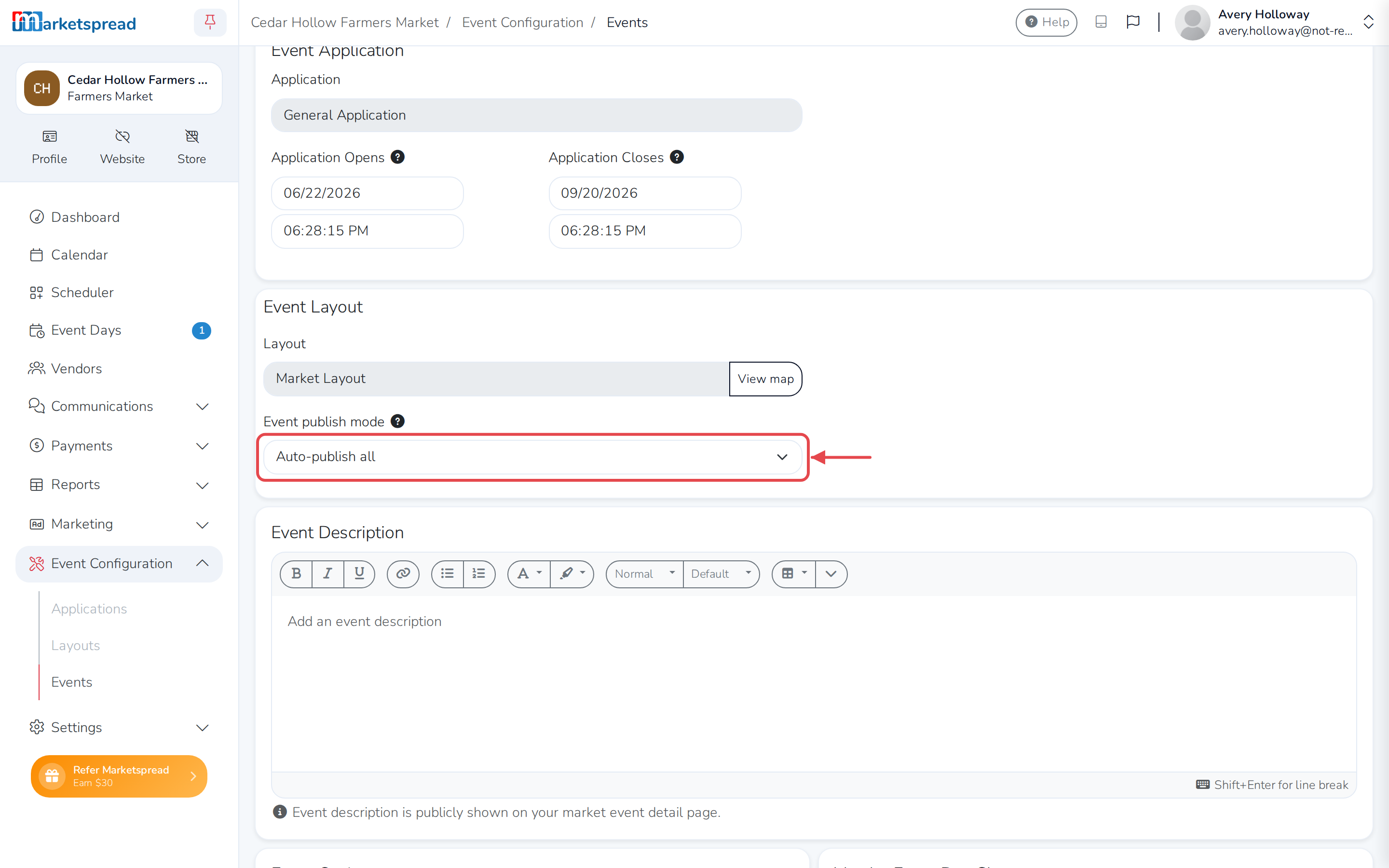This screenshot has height=868, width=1389.
Task: Open Applications submenu item
Action: [89, 609]
